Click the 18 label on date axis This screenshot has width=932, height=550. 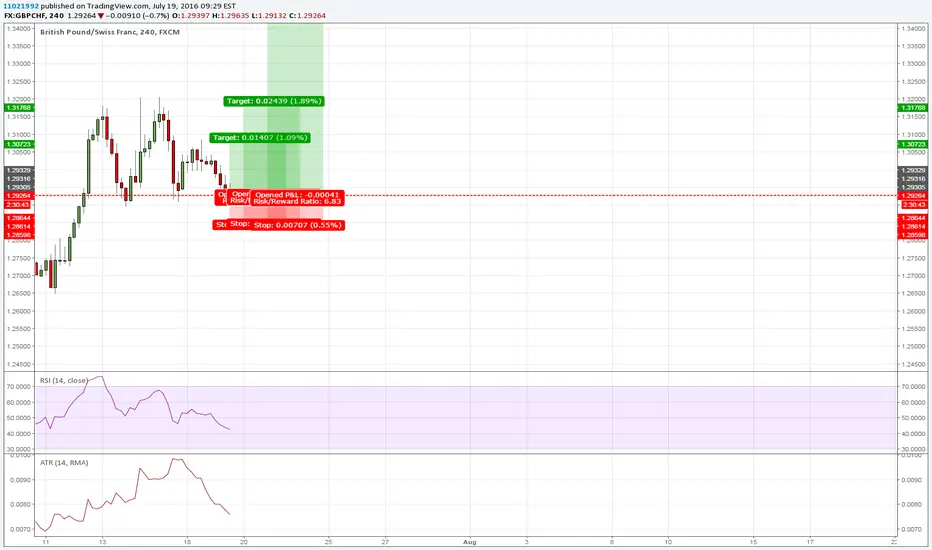point(187,542)
